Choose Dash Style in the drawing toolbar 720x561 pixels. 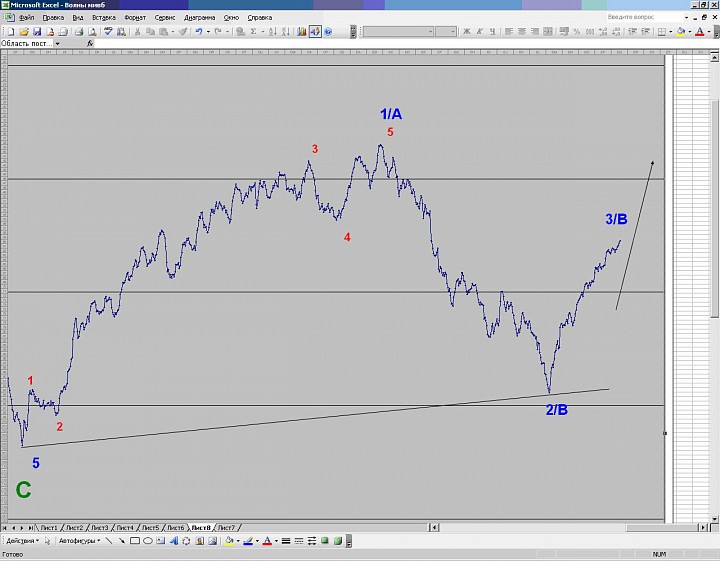point(298,541)
